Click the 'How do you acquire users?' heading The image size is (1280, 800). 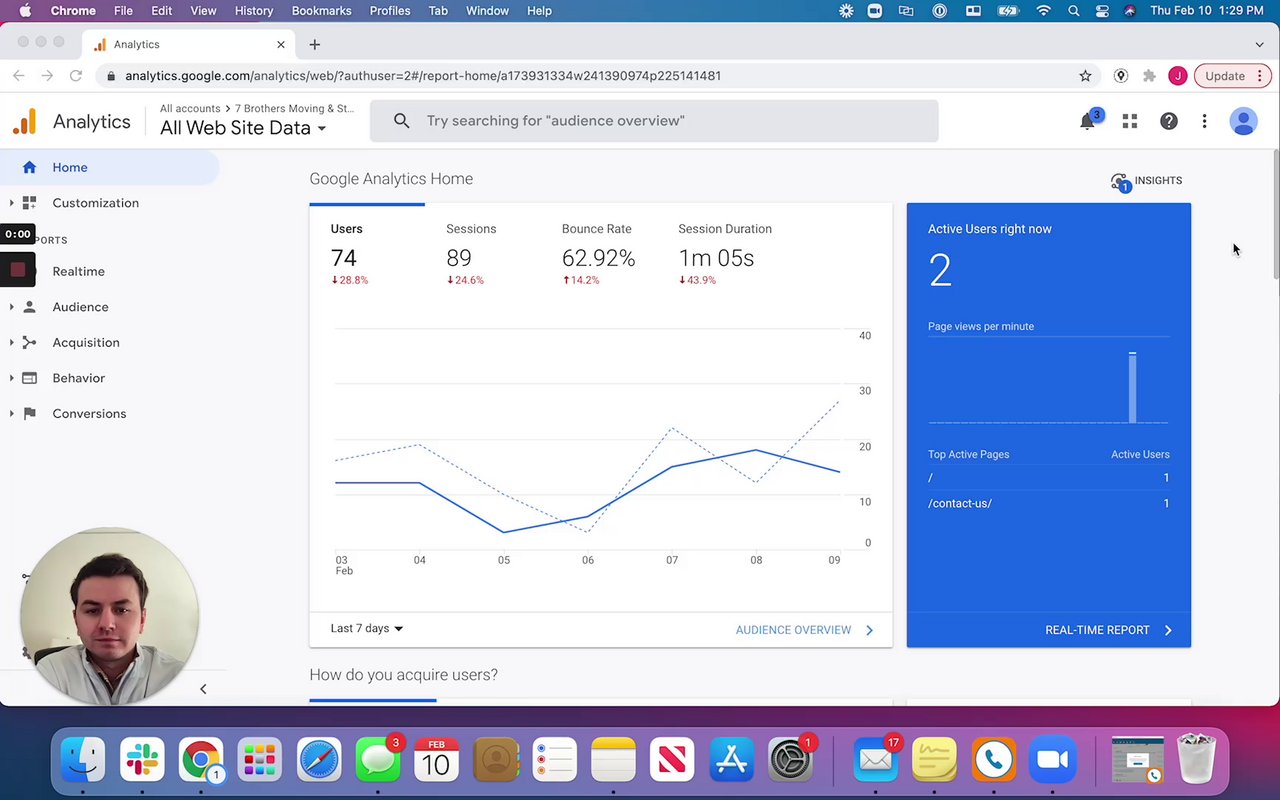pos(403,675)
